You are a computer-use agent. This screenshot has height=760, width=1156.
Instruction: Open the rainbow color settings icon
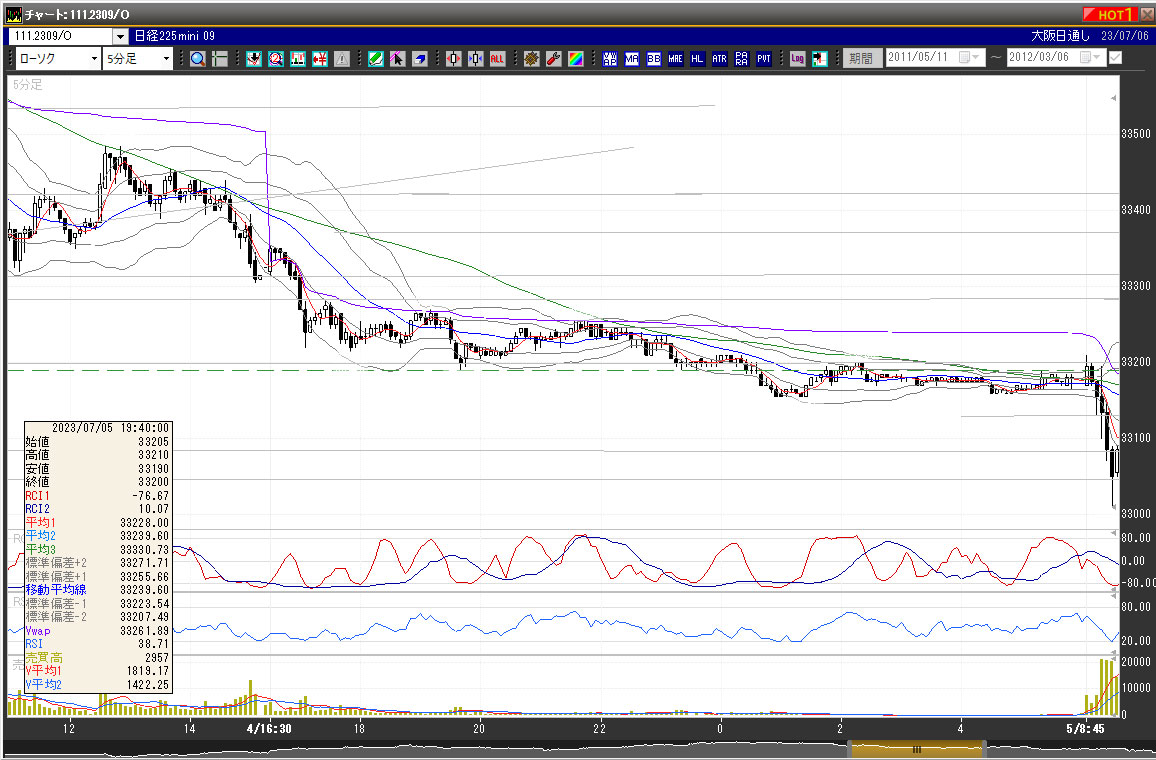576,59
